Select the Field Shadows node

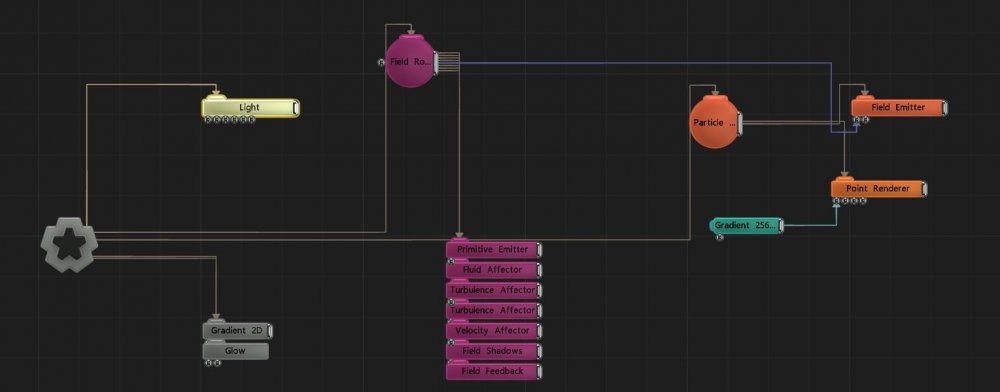click(494, 351)
